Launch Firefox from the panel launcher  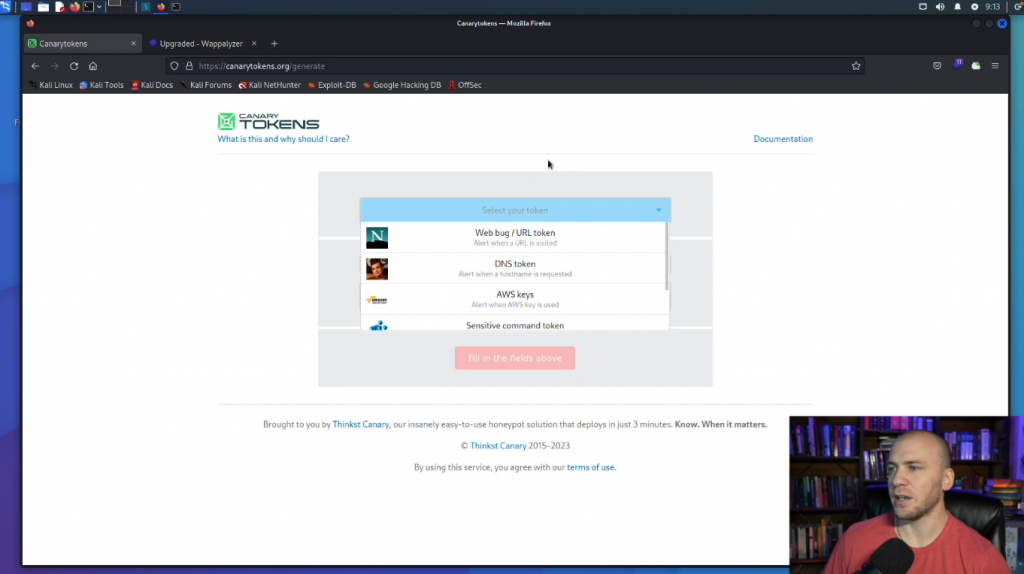pyautogui.click(x=74, y=7)
